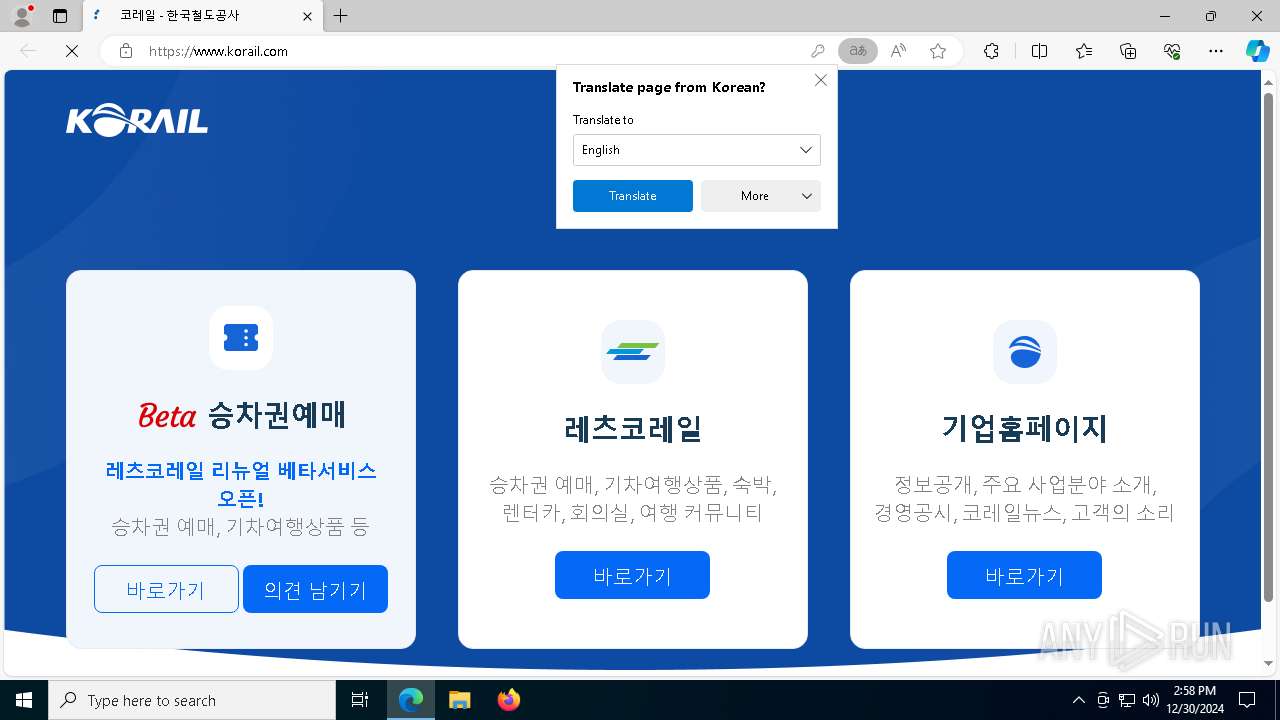Viewport: 1280px width, 720px height.
Task: Click the Beta 승차권예매 heading
Action: (241, 415)
